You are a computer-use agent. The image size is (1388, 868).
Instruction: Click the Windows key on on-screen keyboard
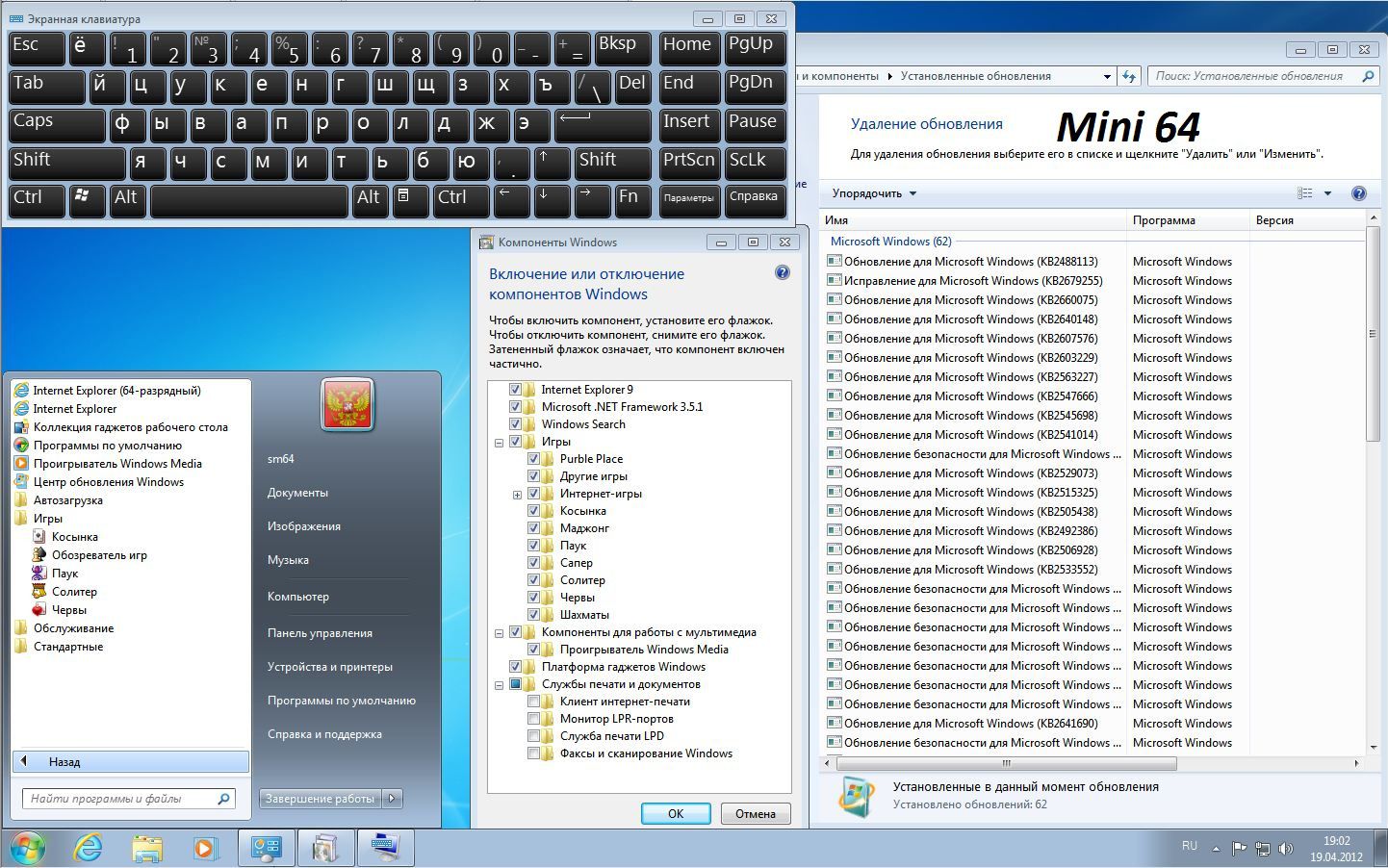coord(87,199)
